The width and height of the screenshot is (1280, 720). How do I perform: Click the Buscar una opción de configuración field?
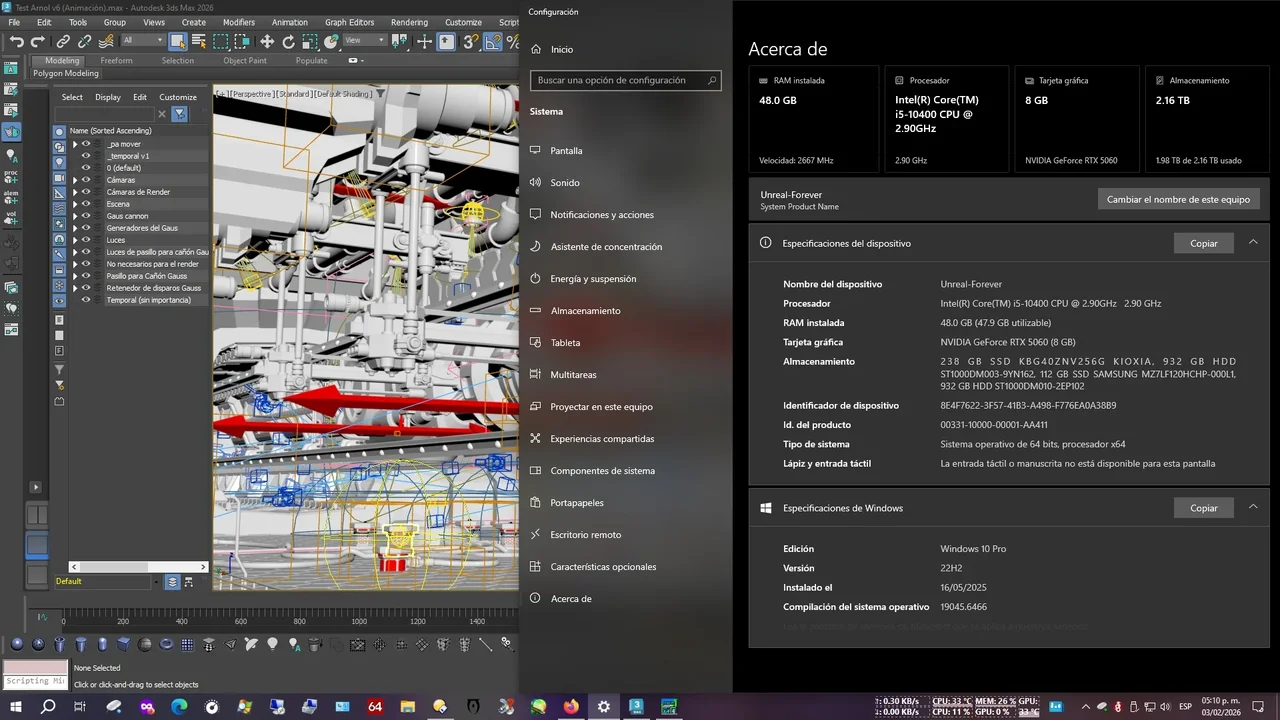[625, 80]
